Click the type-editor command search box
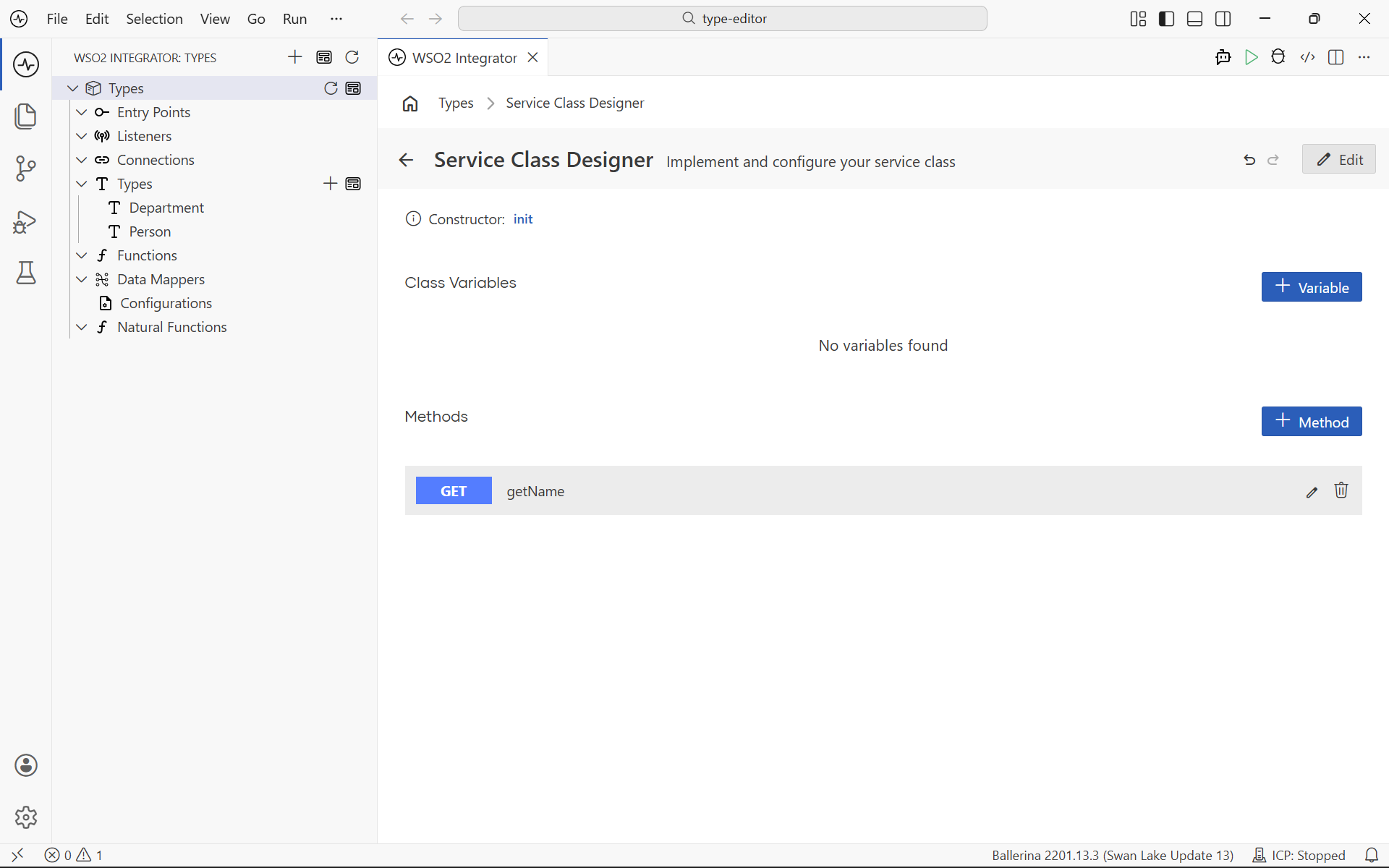Screen dimensions: 1389x868 [723, 19]
